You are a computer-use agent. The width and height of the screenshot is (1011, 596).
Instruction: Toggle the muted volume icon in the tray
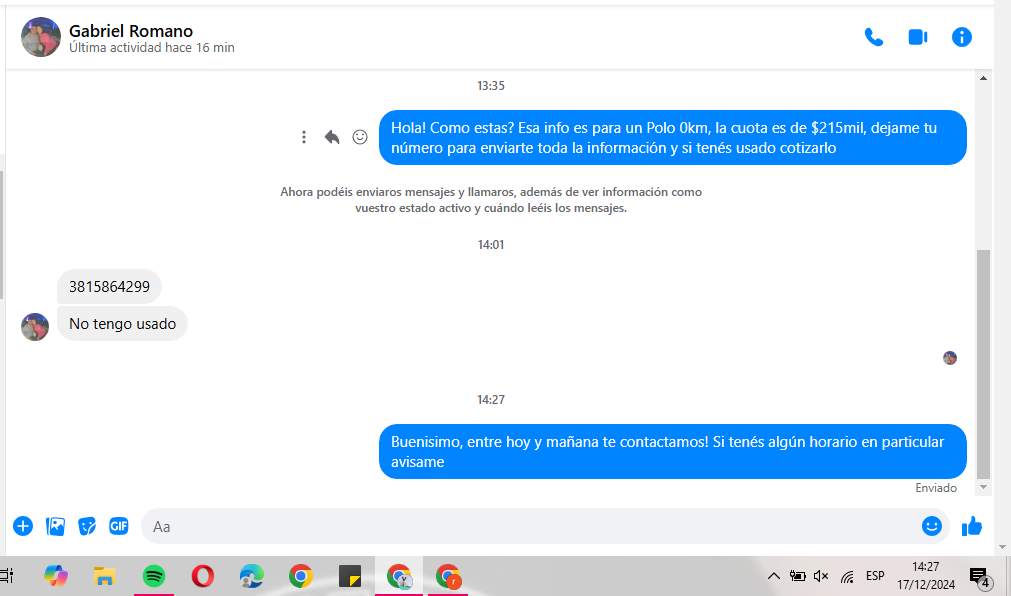(821, 576)
